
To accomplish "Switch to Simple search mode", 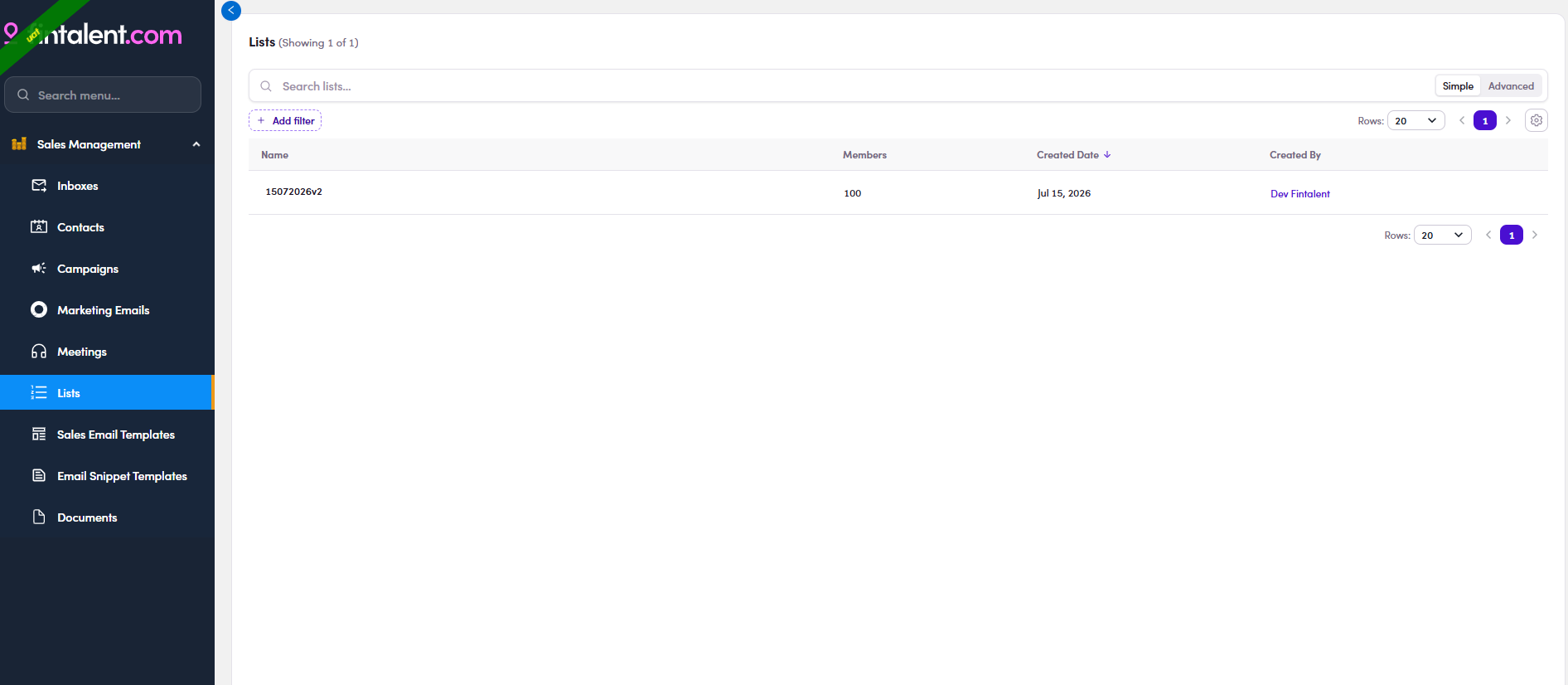I will click(x=1458, y=86).
